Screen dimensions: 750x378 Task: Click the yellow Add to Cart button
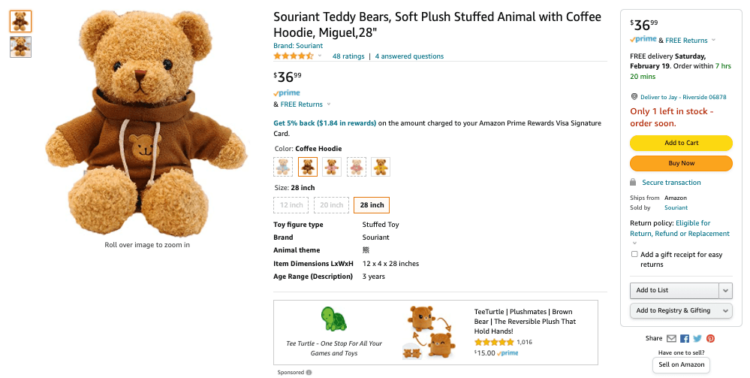pyautogui.click(x=681, y=143)
